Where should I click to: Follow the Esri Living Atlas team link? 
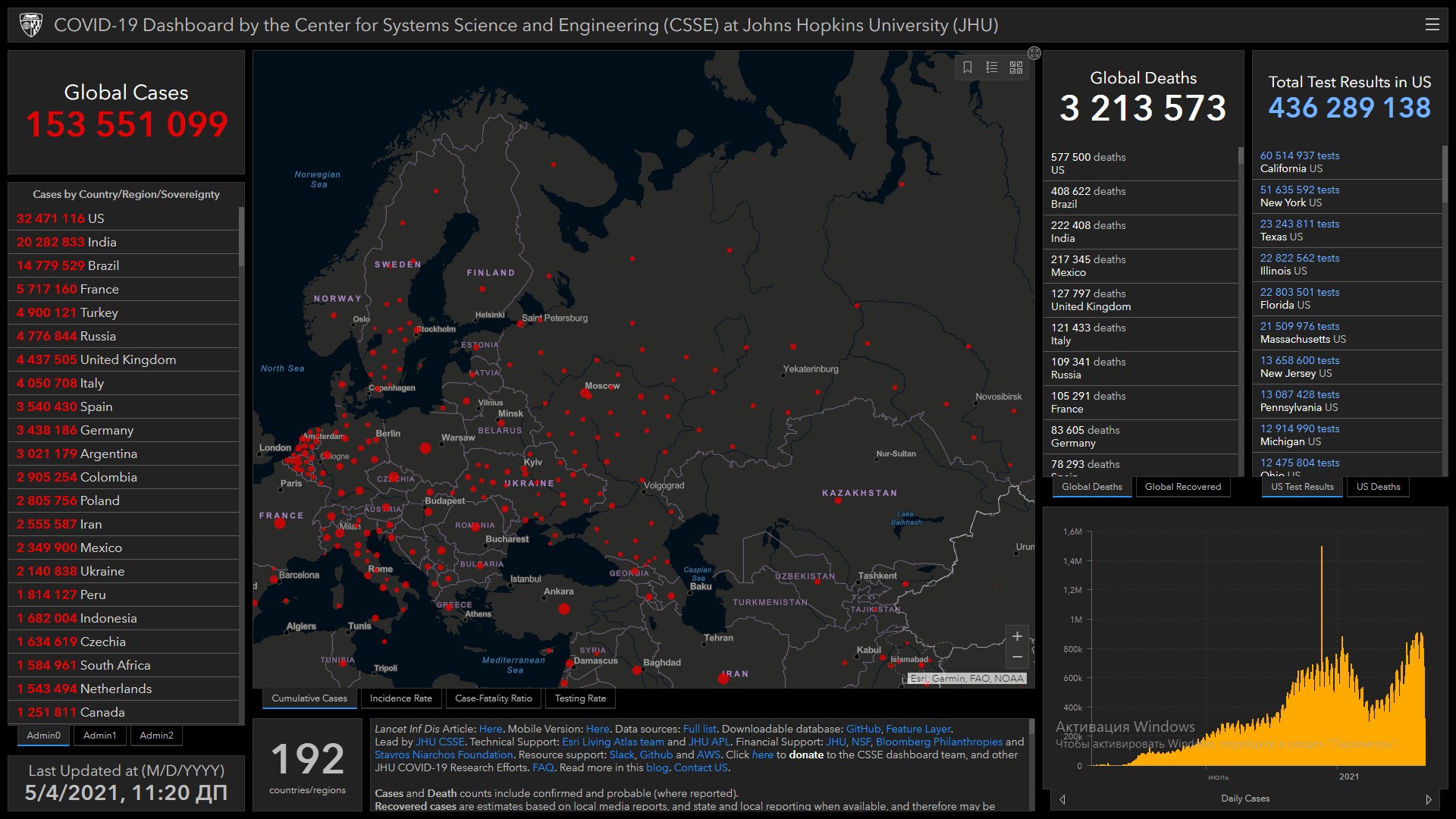point(613,742)
